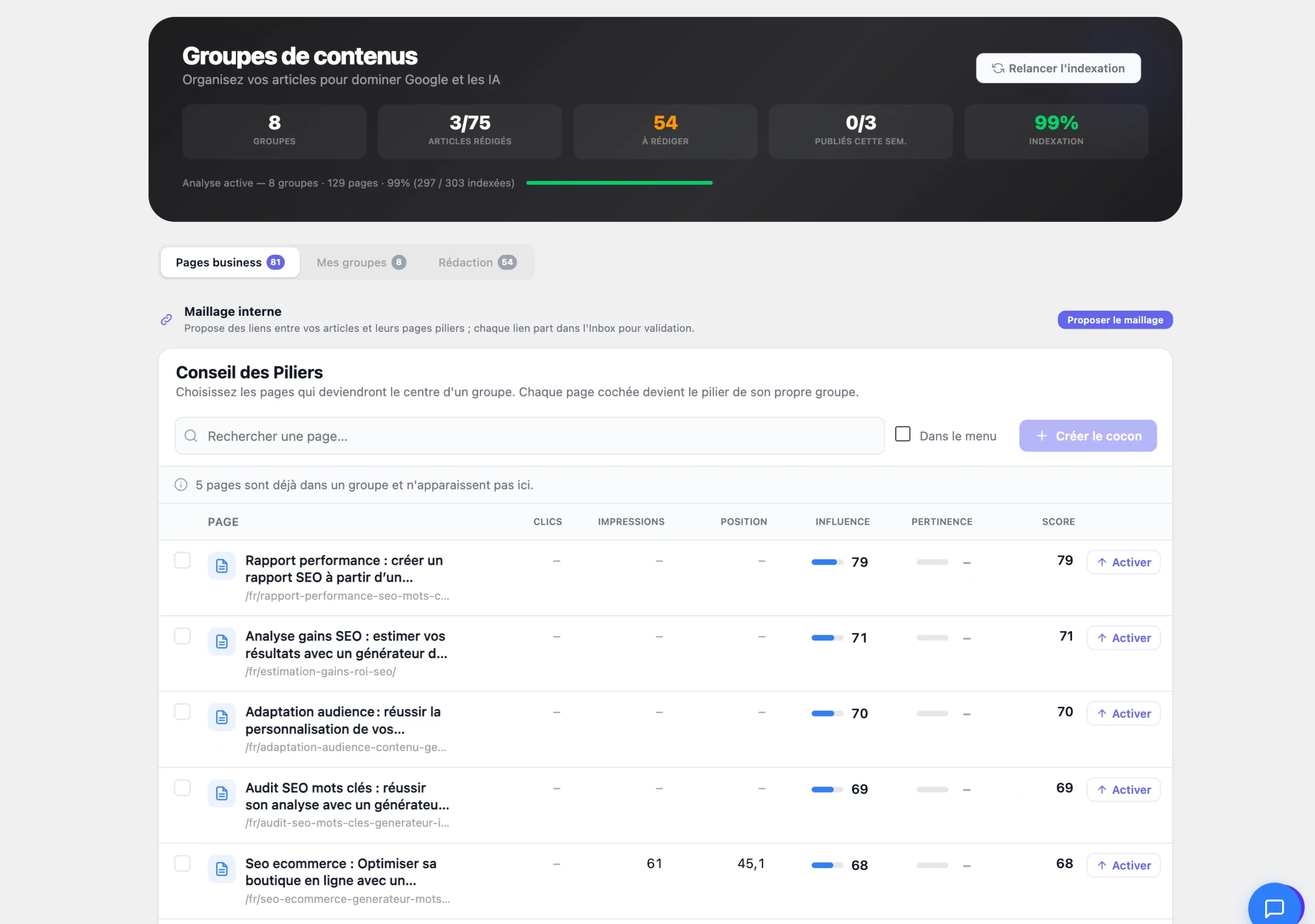The width and height of the screenshot is (1315, 924).
Task: Click the 99% Indexation stat card
Action: pos(1056,131)
